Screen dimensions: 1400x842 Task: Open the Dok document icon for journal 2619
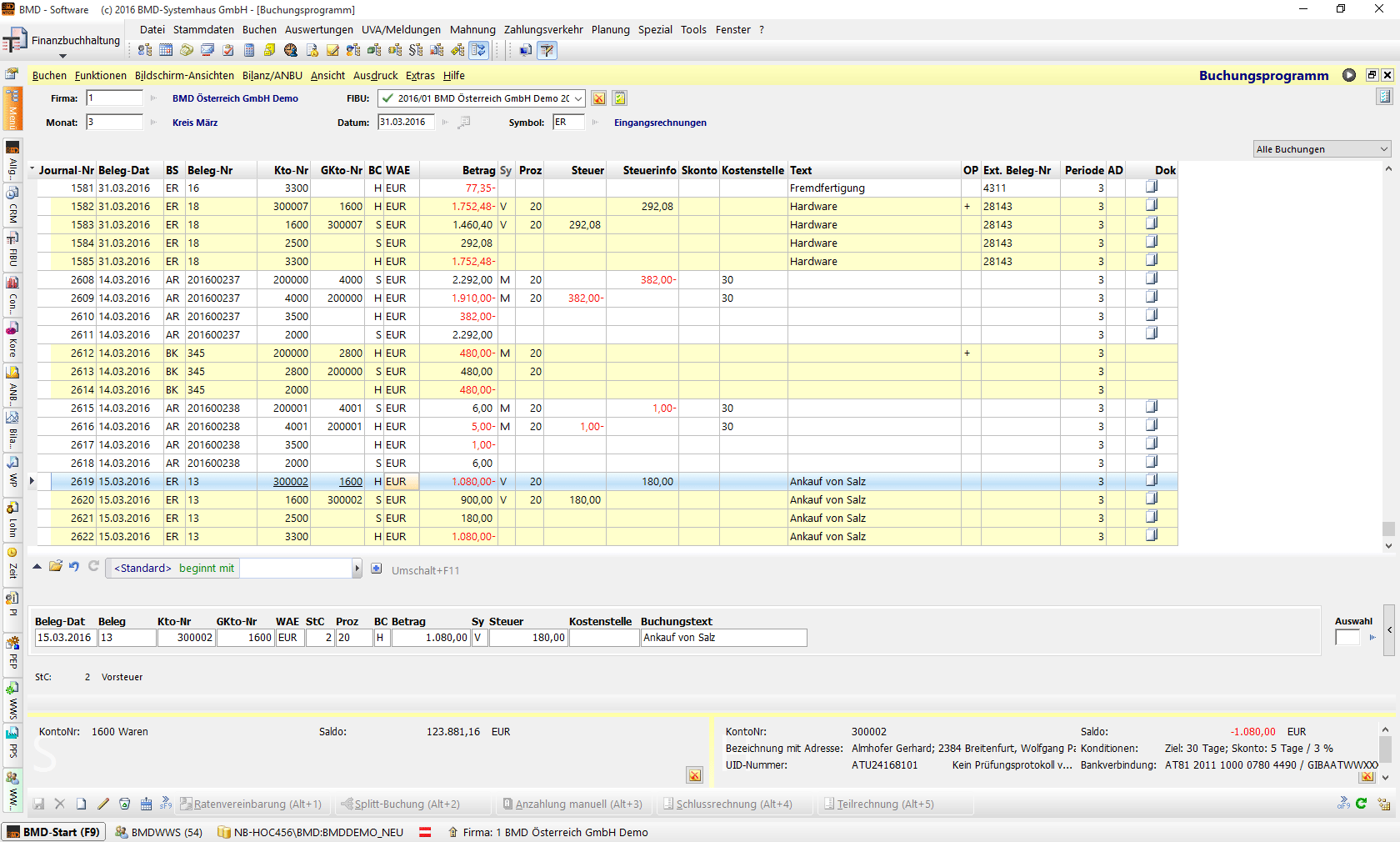(1151, 481)
